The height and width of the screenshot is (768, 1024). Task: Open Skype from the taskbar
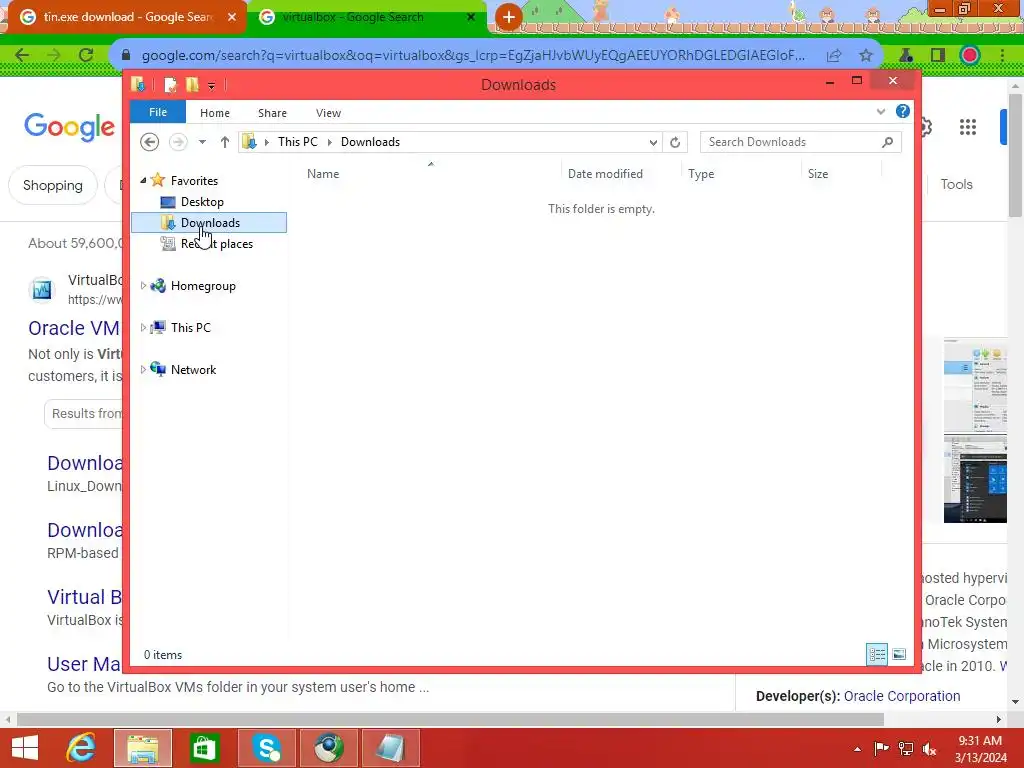(266, 748)
